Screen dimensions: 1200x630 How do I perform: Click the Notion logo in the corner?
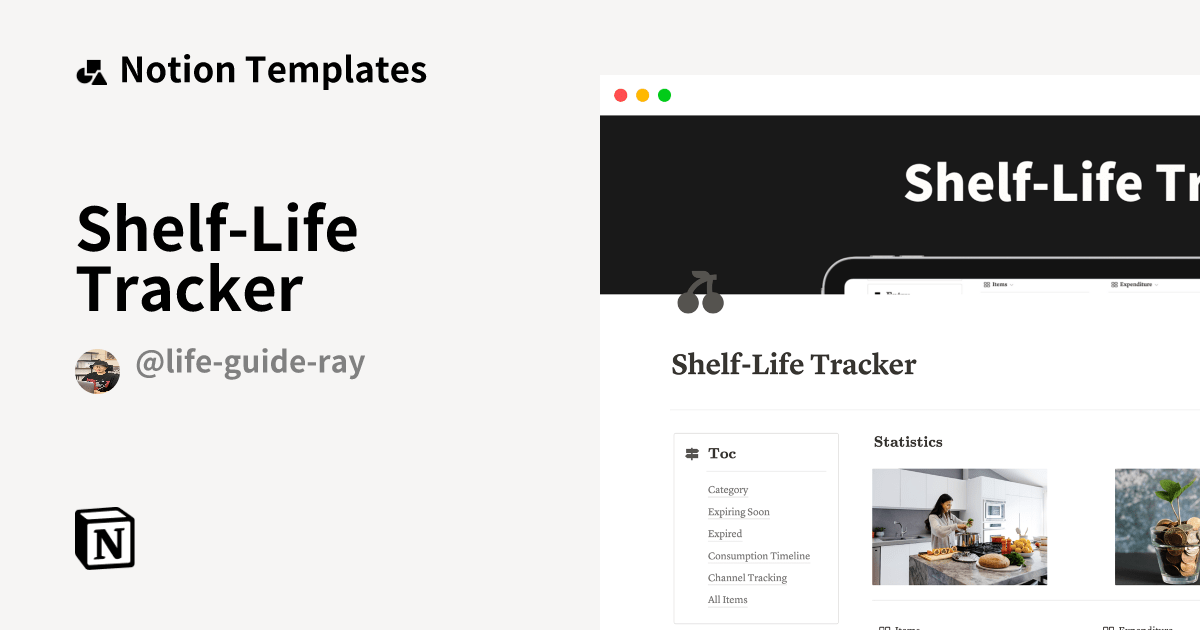click(x=103, y=539)
